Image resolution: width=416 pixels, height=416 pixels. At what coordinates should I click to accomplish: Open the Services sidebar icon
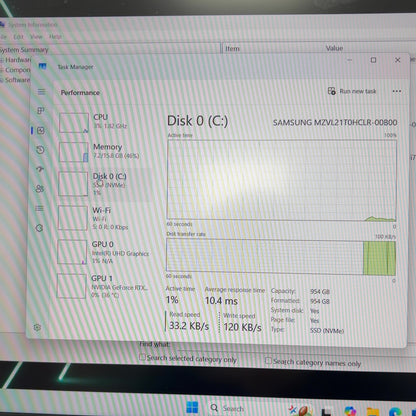click(39, 228)
